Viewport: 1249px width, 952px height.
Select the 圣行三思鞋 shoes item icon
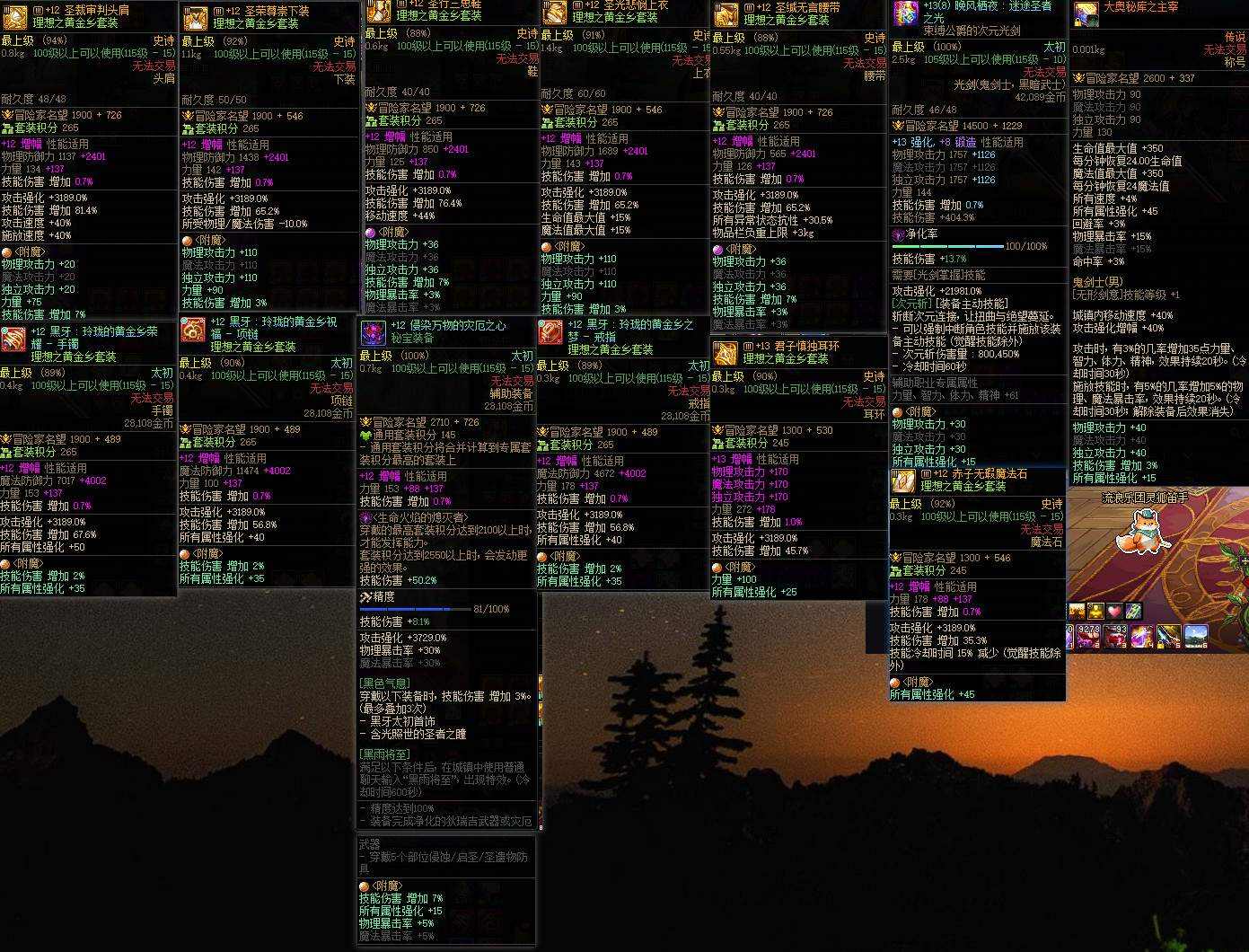tap(379, 11)
